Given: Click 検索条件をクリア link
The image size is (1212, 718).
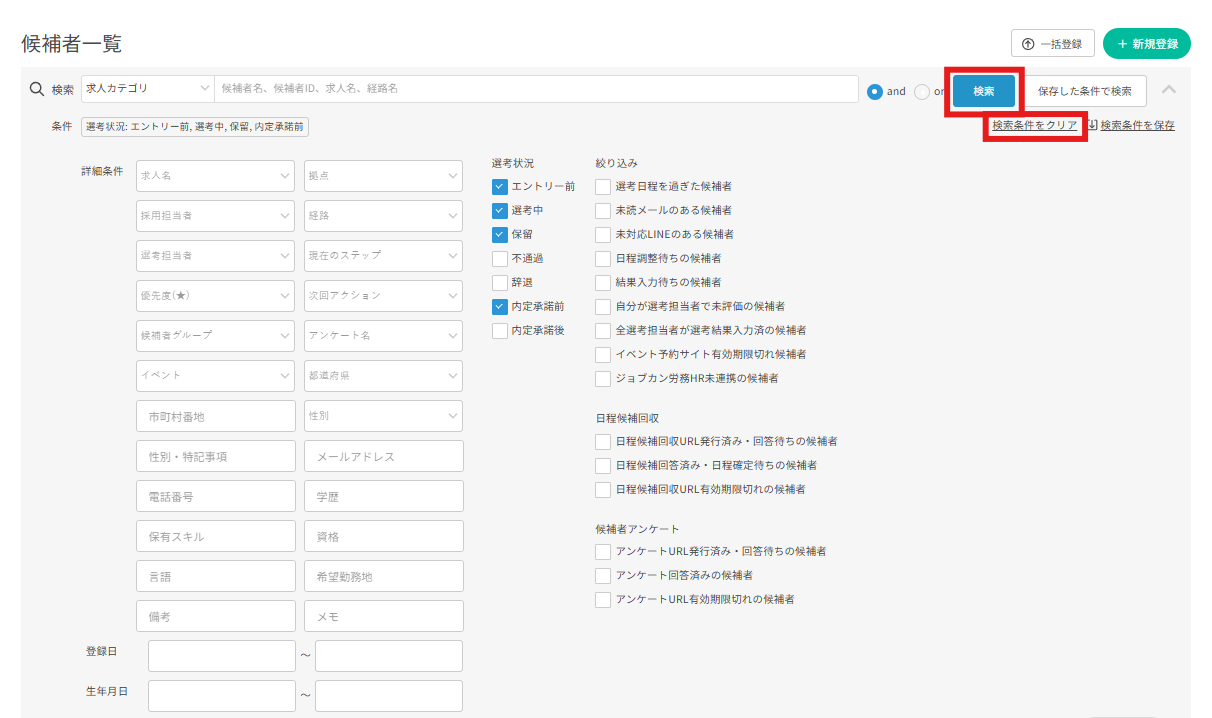Looking at the screenshot, I should click(1034, 125).
